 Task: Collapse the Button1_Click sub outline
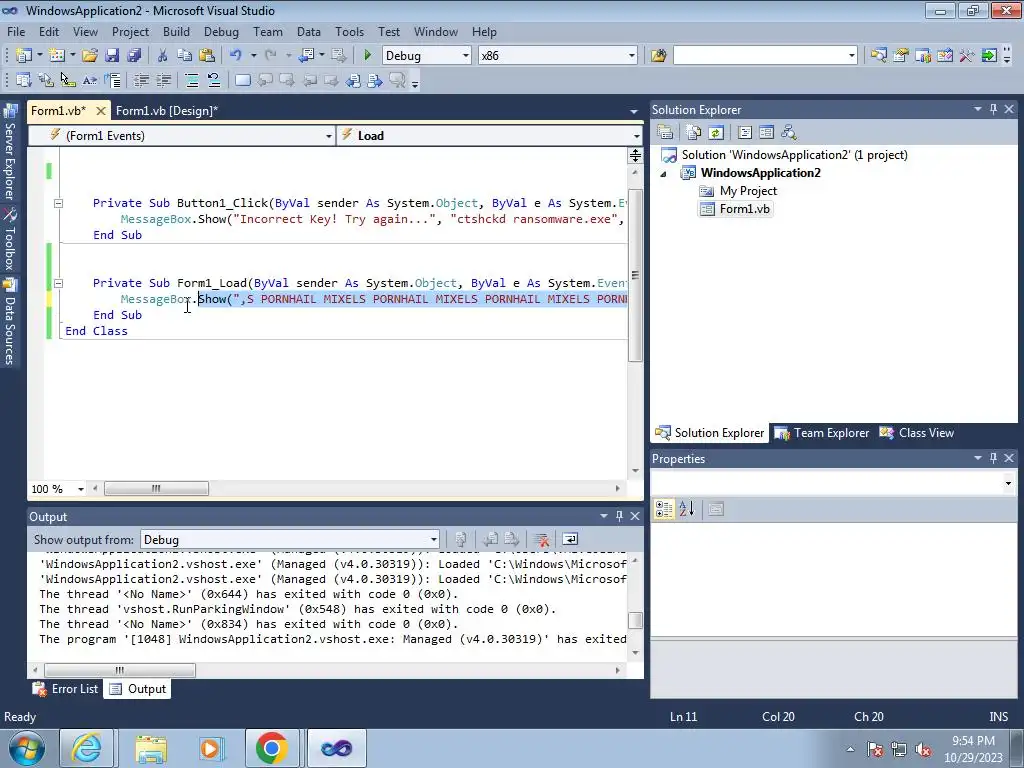(x=58, y=203)
